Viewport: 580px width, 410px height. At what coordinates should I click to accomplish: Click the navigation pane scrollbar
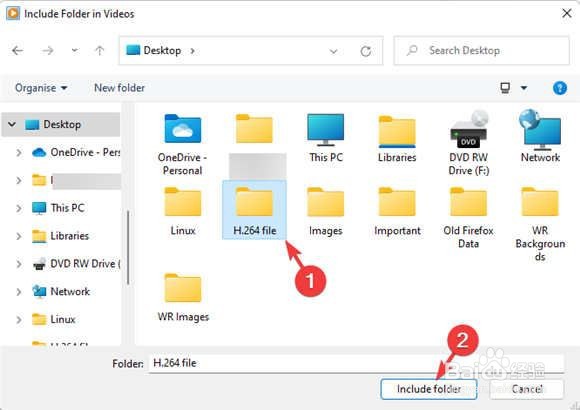point(128,247)
